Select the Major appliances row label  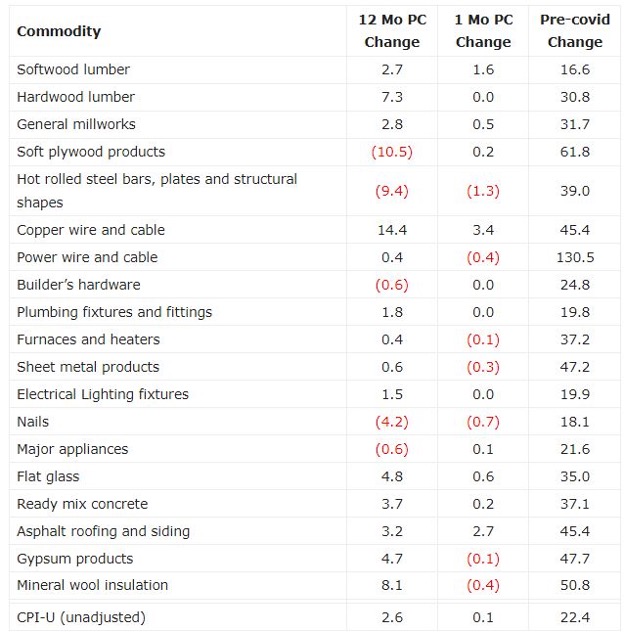coord(72,450)
